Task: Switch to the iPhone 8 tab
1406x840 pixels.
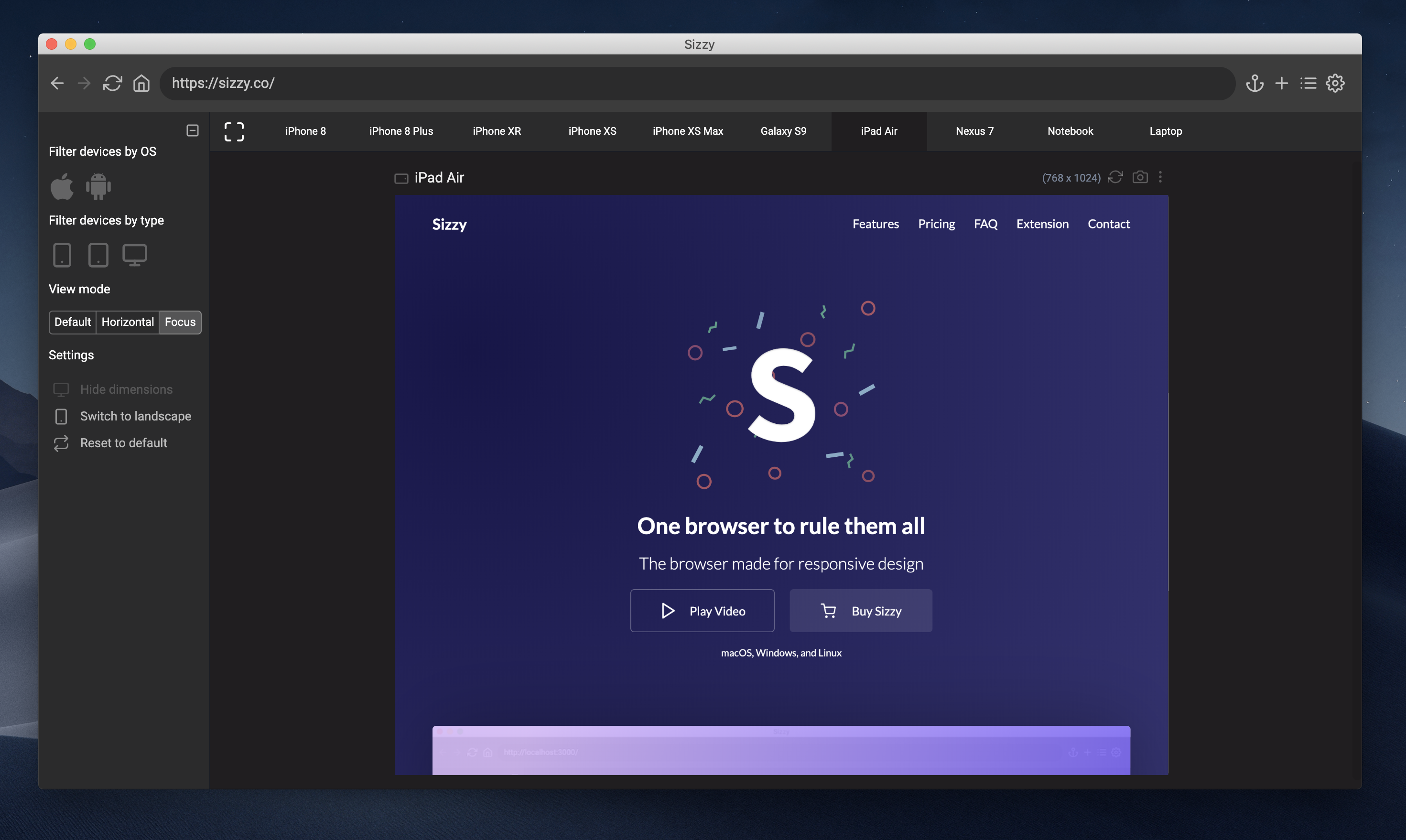Action: point(306,131)
